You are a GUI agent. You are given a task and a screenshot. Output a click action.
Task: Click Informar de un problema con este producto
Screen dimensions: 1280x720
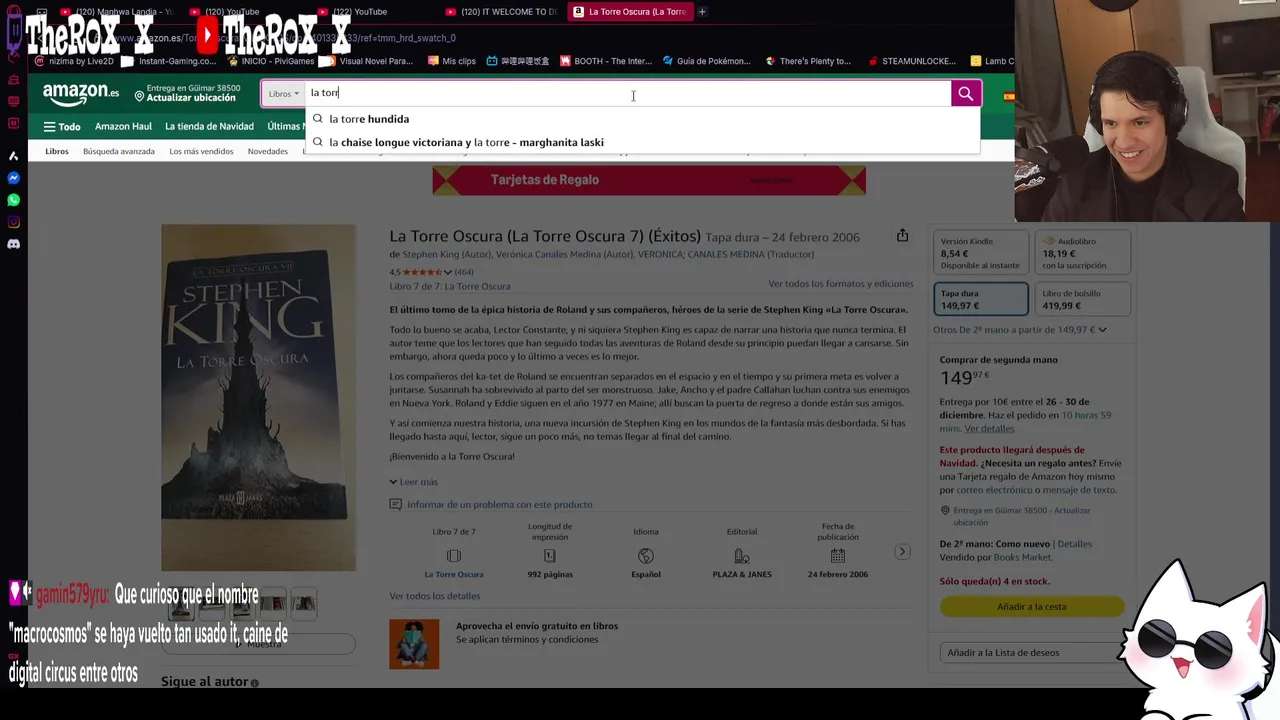pyautogui.click(x=499, y=505)
